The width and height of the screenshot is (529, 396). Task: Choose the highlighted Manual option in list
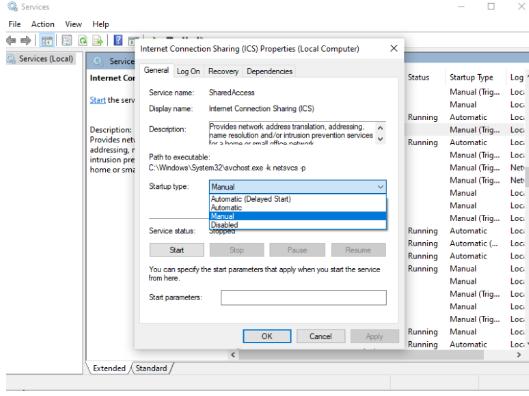click(x=298, y=216)
